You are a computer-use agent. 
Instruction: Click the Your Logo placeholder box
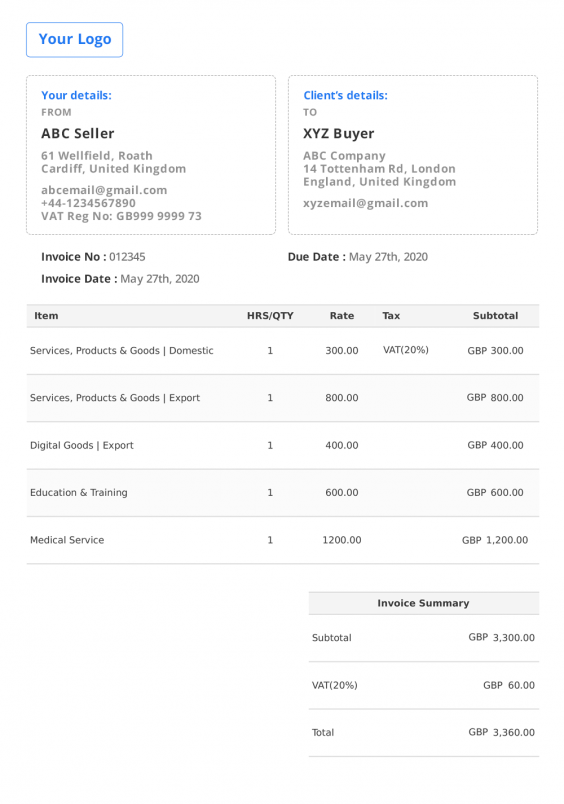pyautogui.click(x=74, y=39)
